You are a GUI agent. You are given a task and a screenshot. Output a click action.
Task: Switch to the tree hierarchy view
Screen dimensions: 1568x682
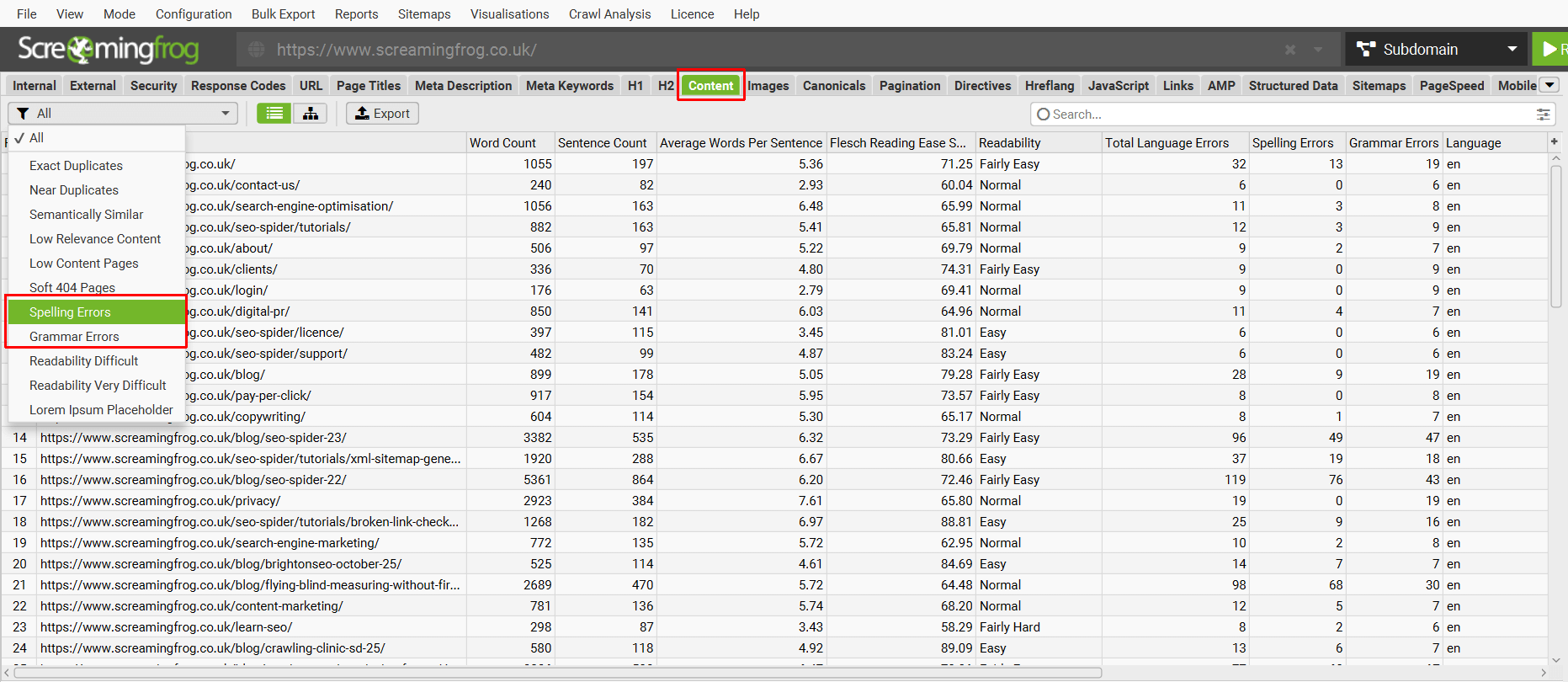311,114
